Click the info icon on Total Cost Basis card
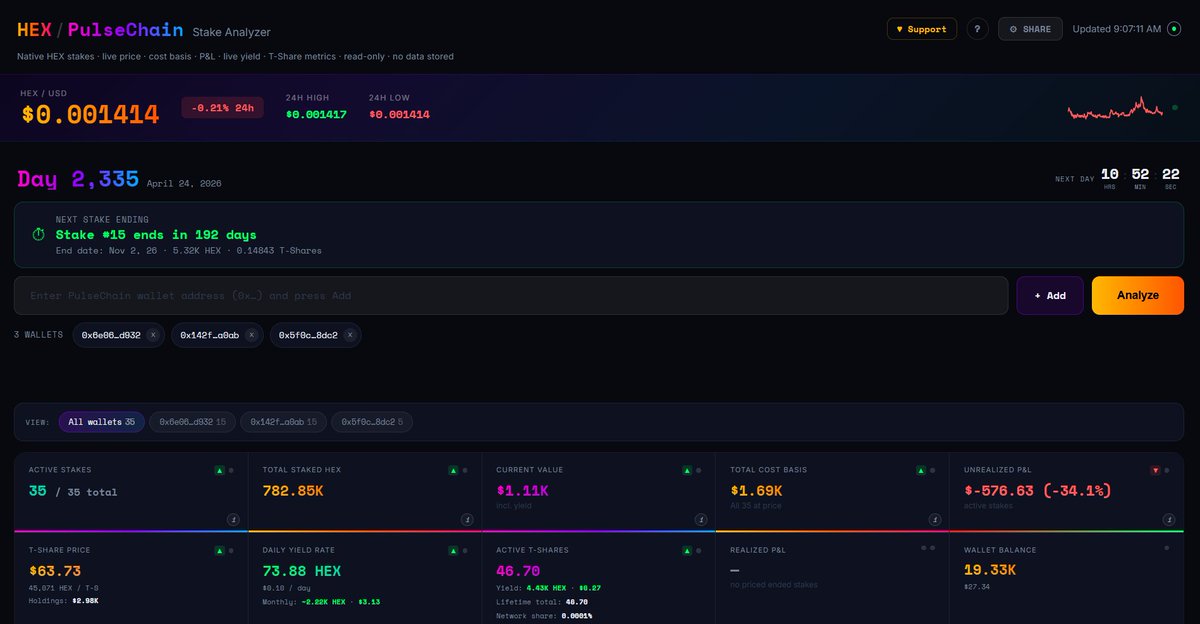The width and height of the screenshot is (1200, 624). (x=935, y=519)
